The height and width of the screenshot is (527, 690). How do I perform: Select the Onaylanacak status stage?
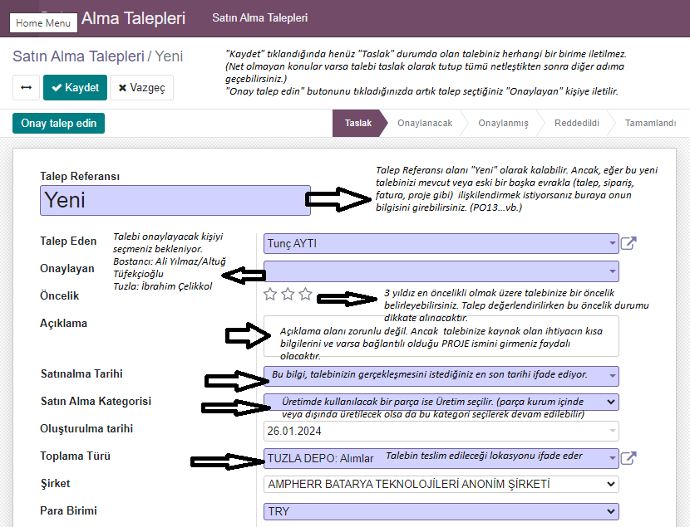pyautogui.click(x=424, y=123)
